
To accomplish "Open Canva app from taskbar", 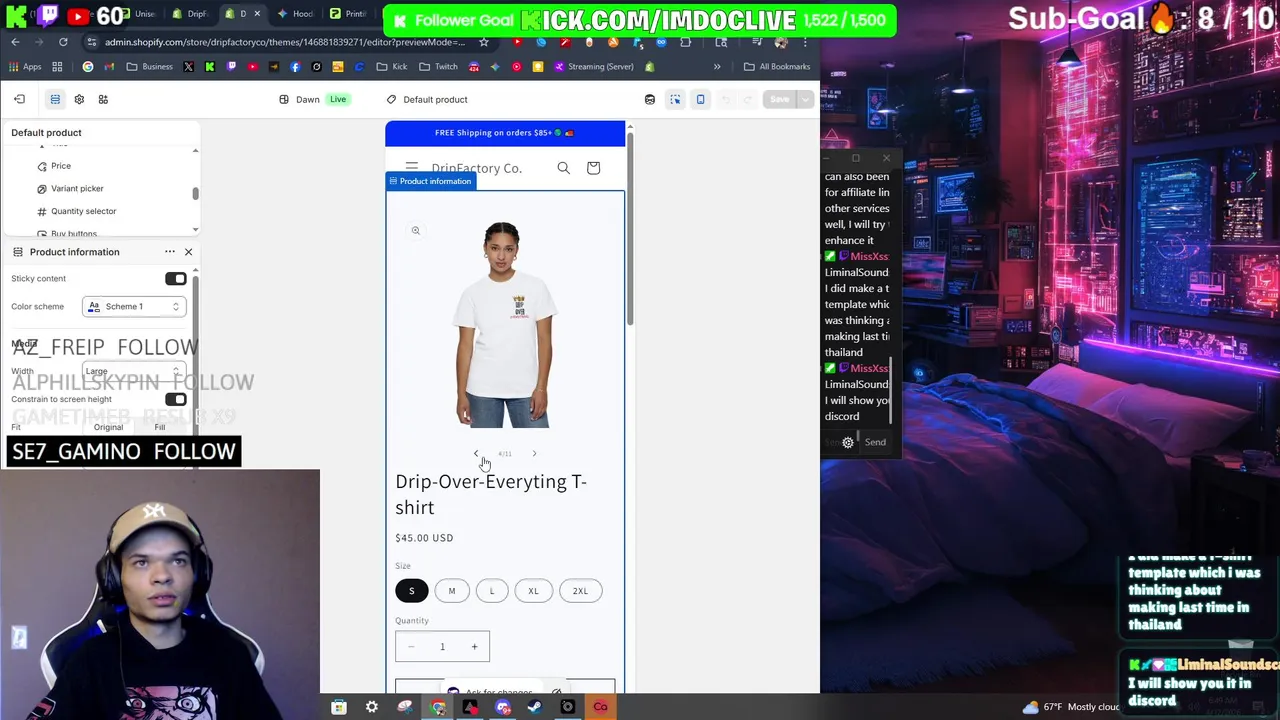I will (600, 707).
